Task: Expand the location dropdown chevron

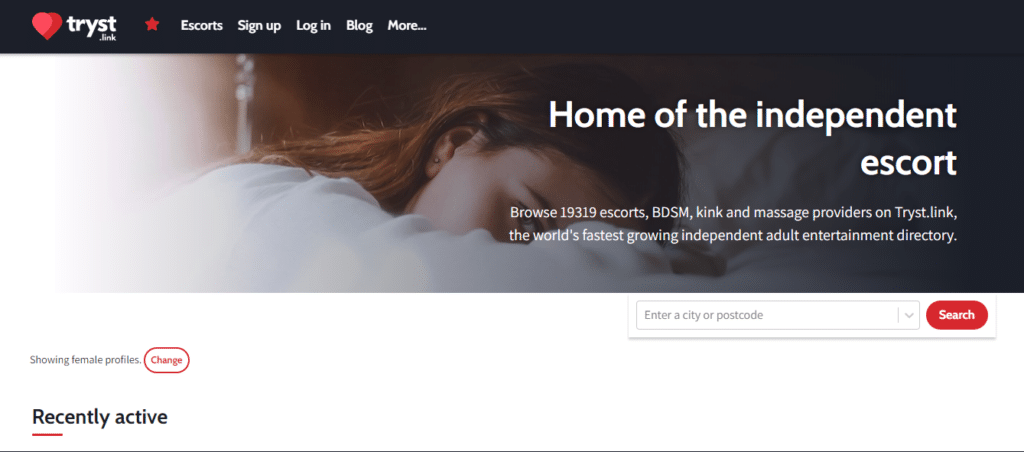Action: 908,315
